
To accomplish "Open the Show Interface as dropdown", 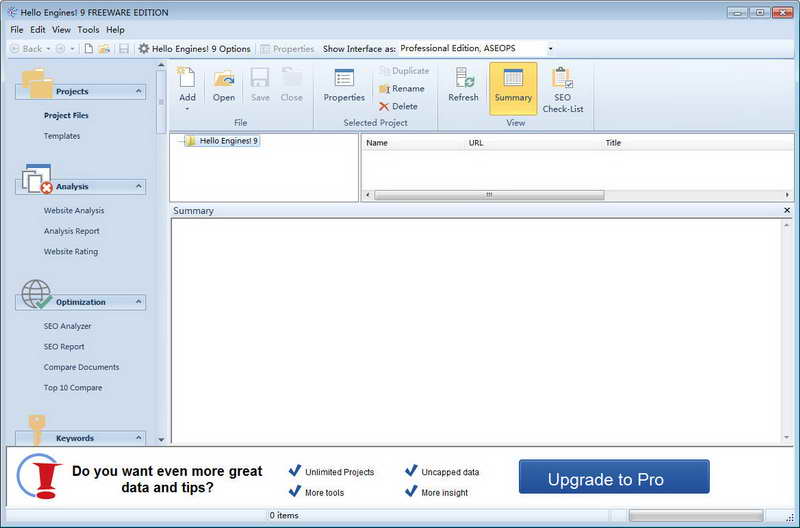I will tap(551, 49).
